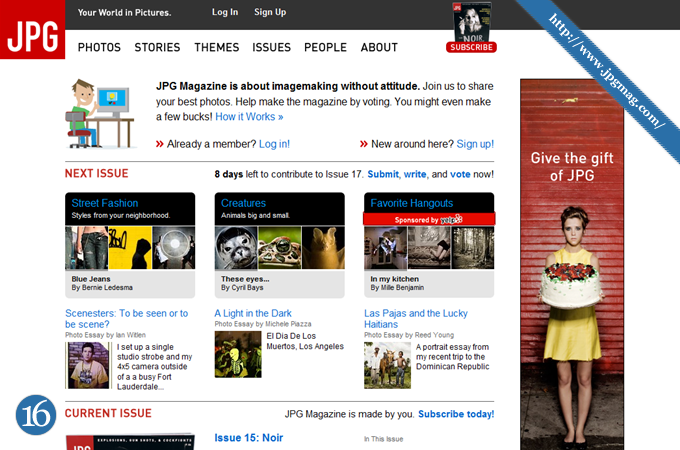Click the red JPG logo
This screenshot has width=680, height=450.
pyautogui.click(x=33, y=29)
